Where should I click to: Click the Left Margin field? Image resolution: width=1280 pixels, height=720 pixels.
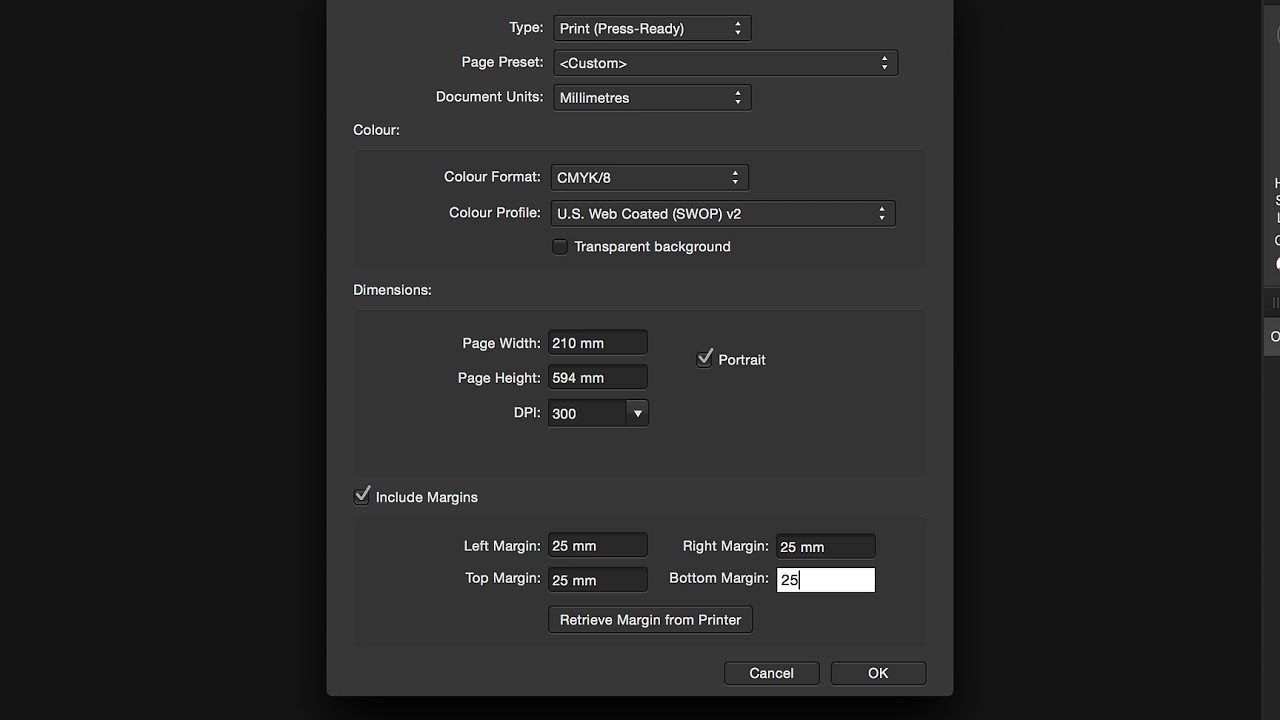point(598,546)
